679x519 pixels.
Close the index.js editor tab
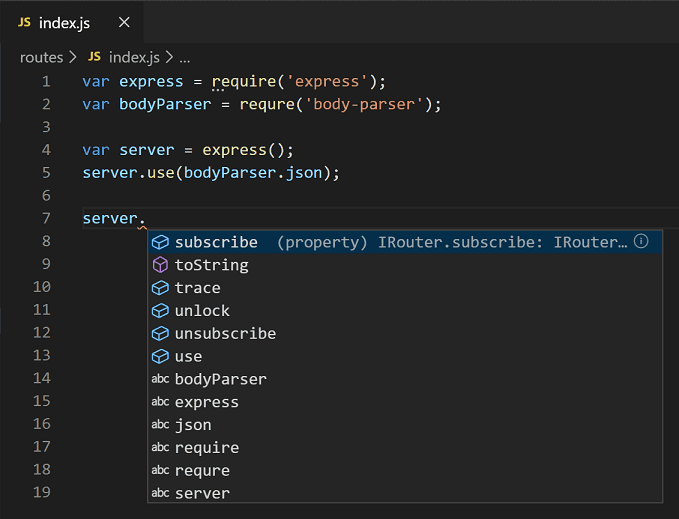pos(123,23)
